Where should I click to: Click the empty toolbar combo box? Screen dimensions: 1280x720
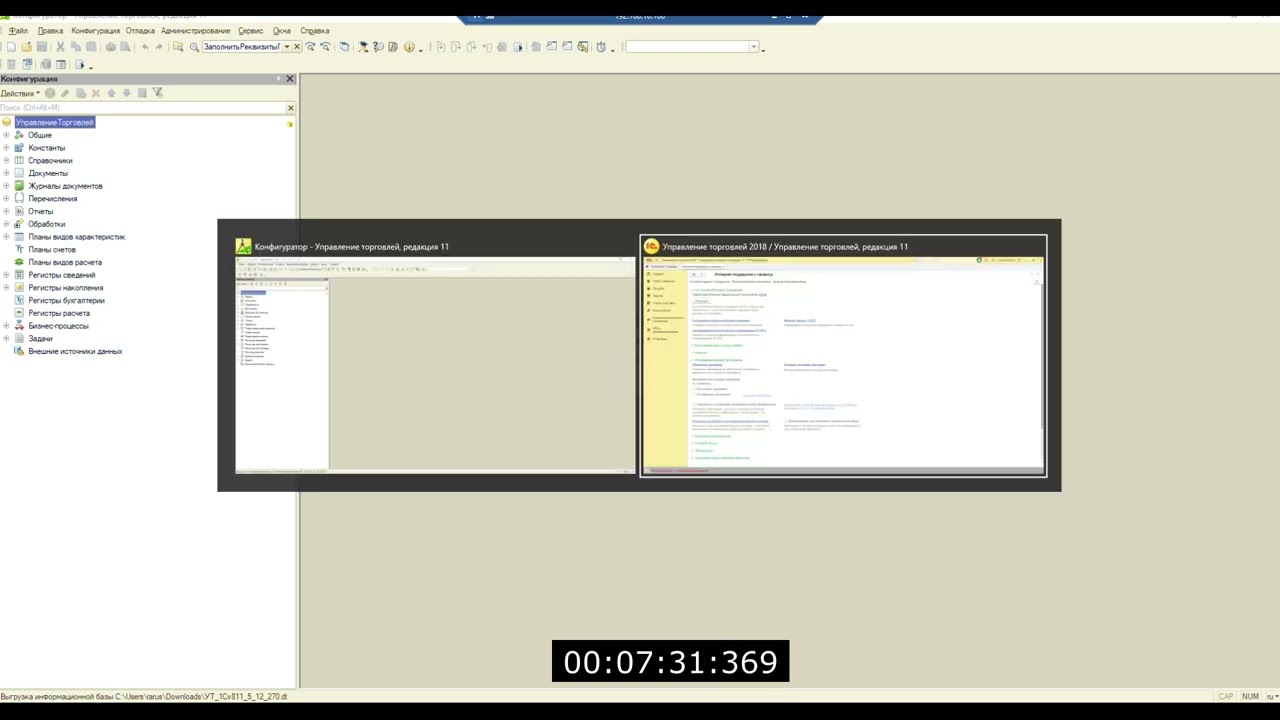click(691, 47)
